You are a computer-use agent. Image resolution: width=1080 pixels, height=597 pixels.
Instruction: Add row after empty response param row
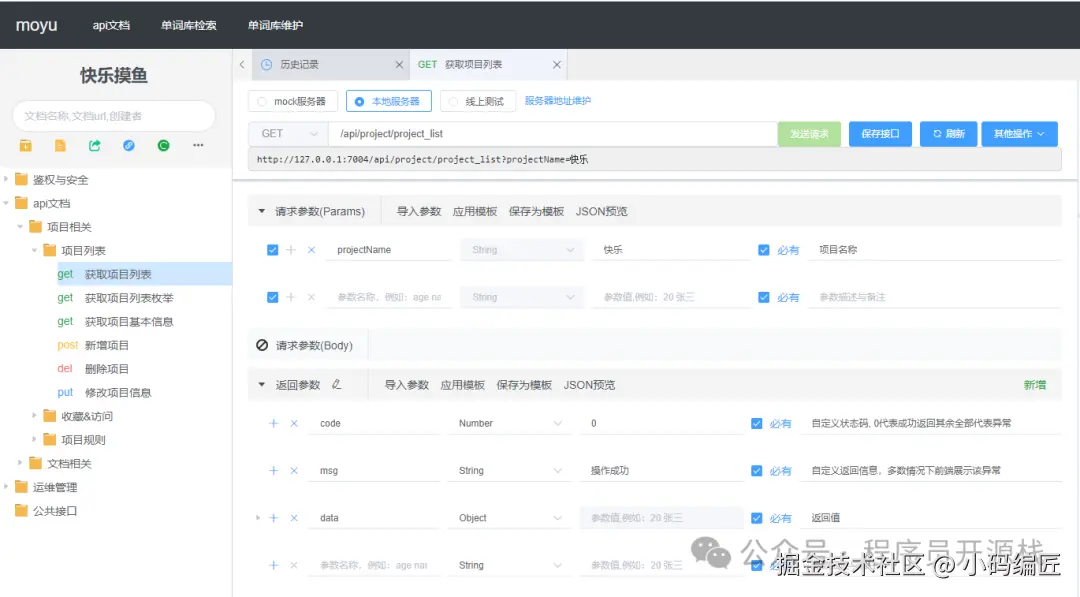click(273, 565)
